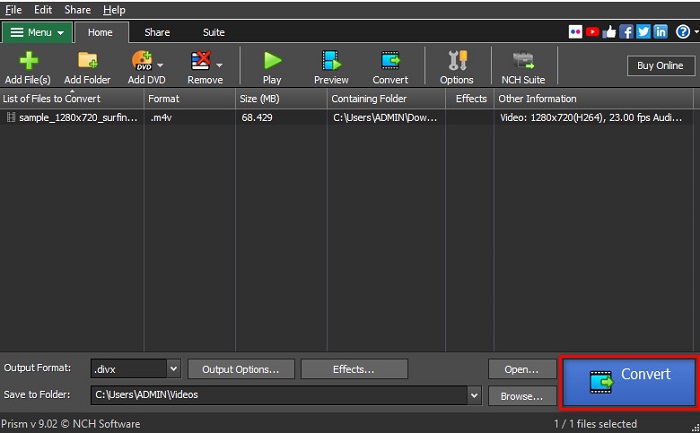Click the film strip icon beside sample file

point(11,117)
